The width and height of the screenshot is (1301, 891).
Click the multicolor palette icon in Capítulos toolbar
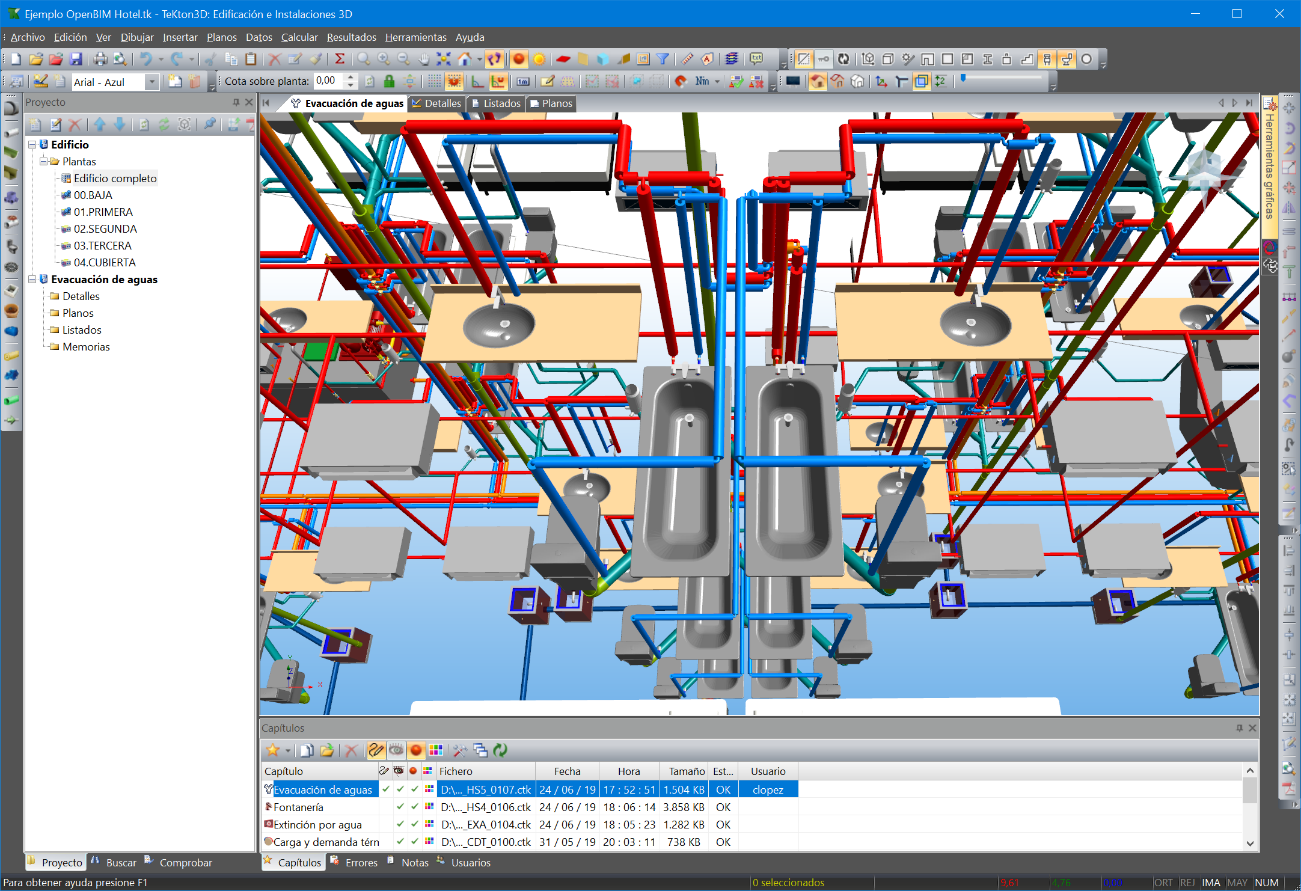click(x=436, y=749)
